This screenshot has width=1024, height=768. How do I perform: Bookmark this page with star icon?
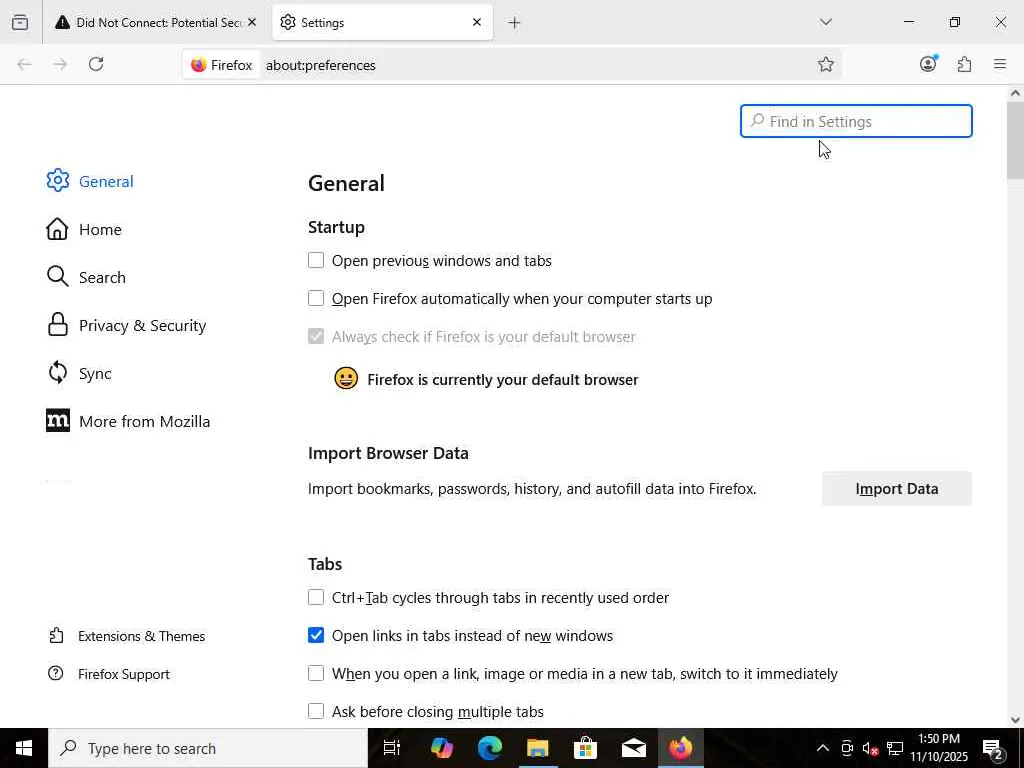826,65
